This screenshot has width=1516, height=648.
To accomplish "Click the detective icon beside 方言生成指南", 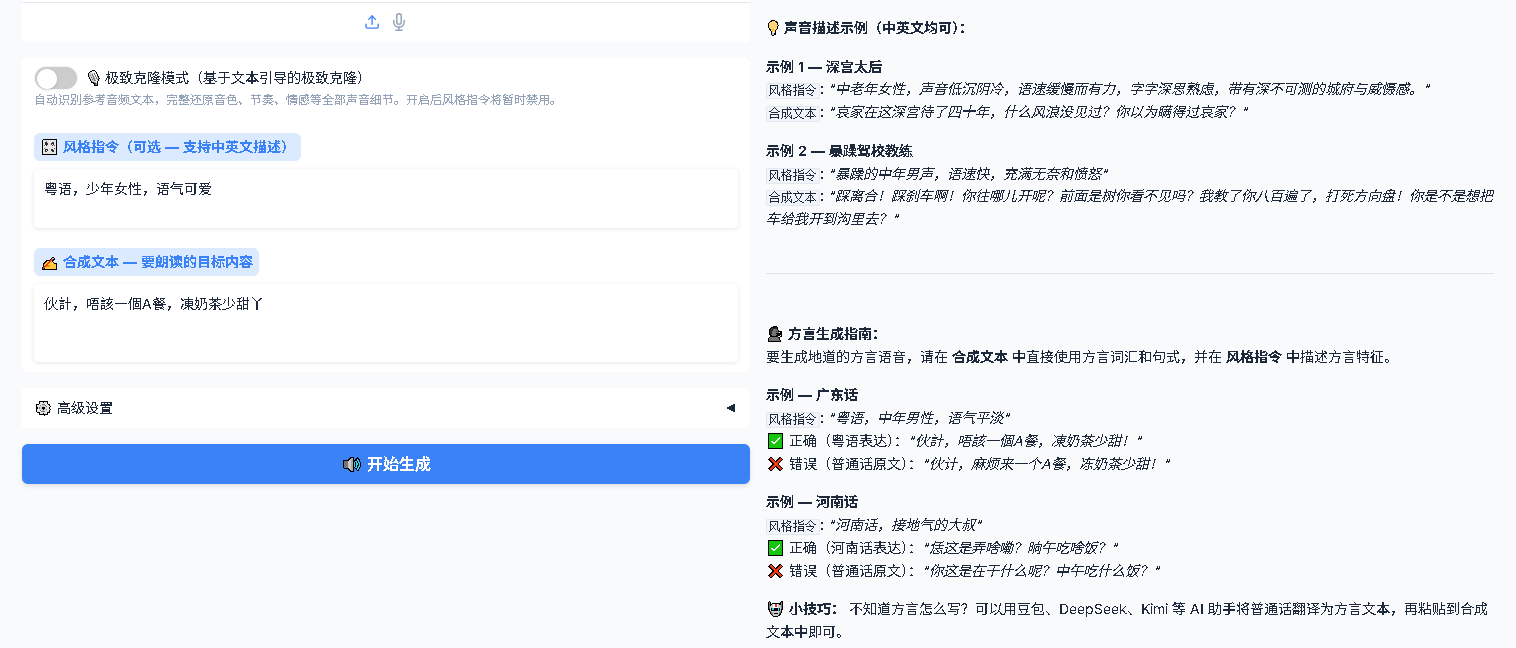I will pyautogui.click(x=774, y=334).
